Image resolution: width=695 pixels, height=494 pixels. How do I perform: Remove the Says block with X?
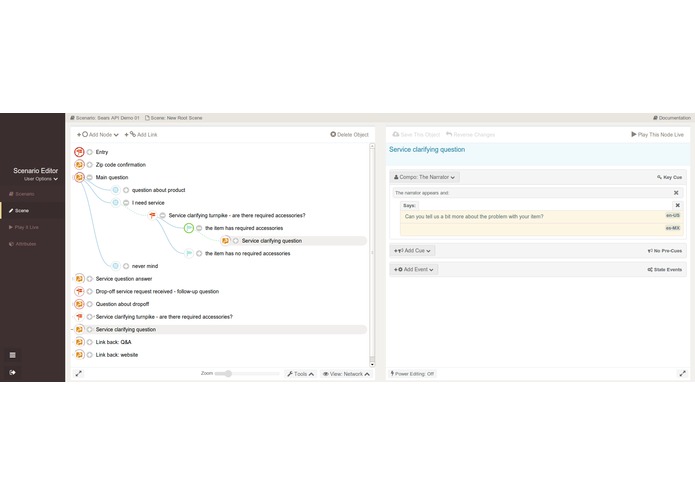(x=677, y=206)
